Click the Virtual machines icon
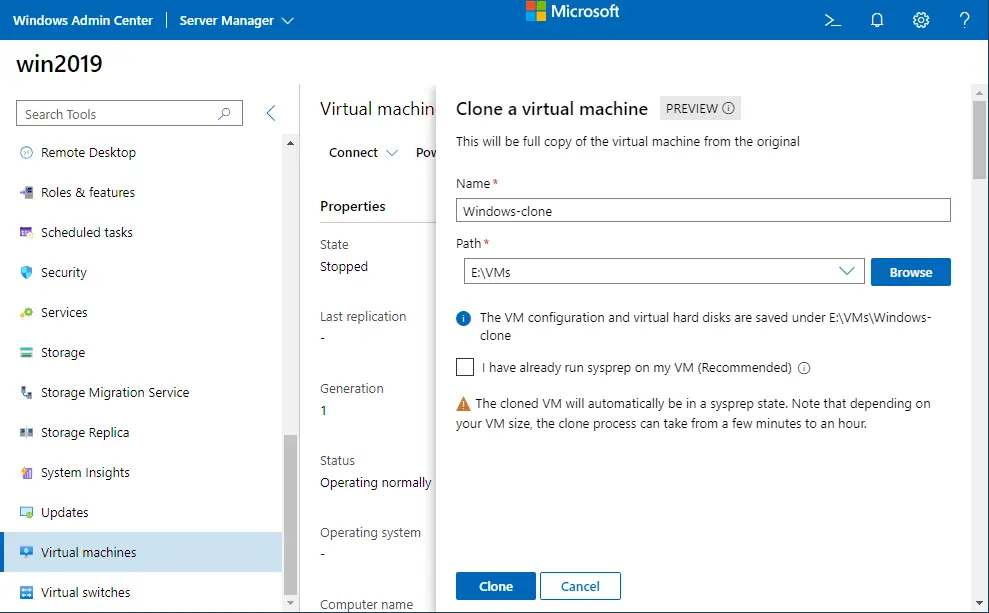The height and width of the screenshot is (613, 989). [26, 552]
